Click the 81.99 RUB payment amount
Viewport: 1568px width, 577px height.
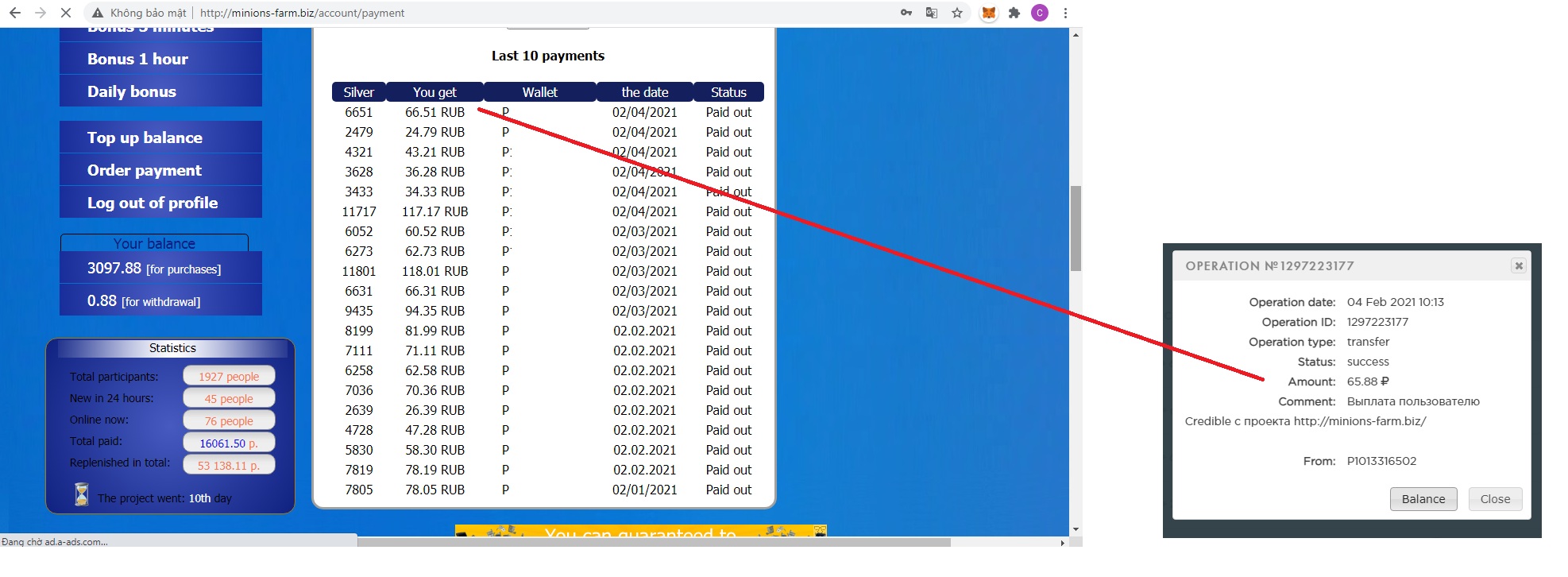[435, 331]
